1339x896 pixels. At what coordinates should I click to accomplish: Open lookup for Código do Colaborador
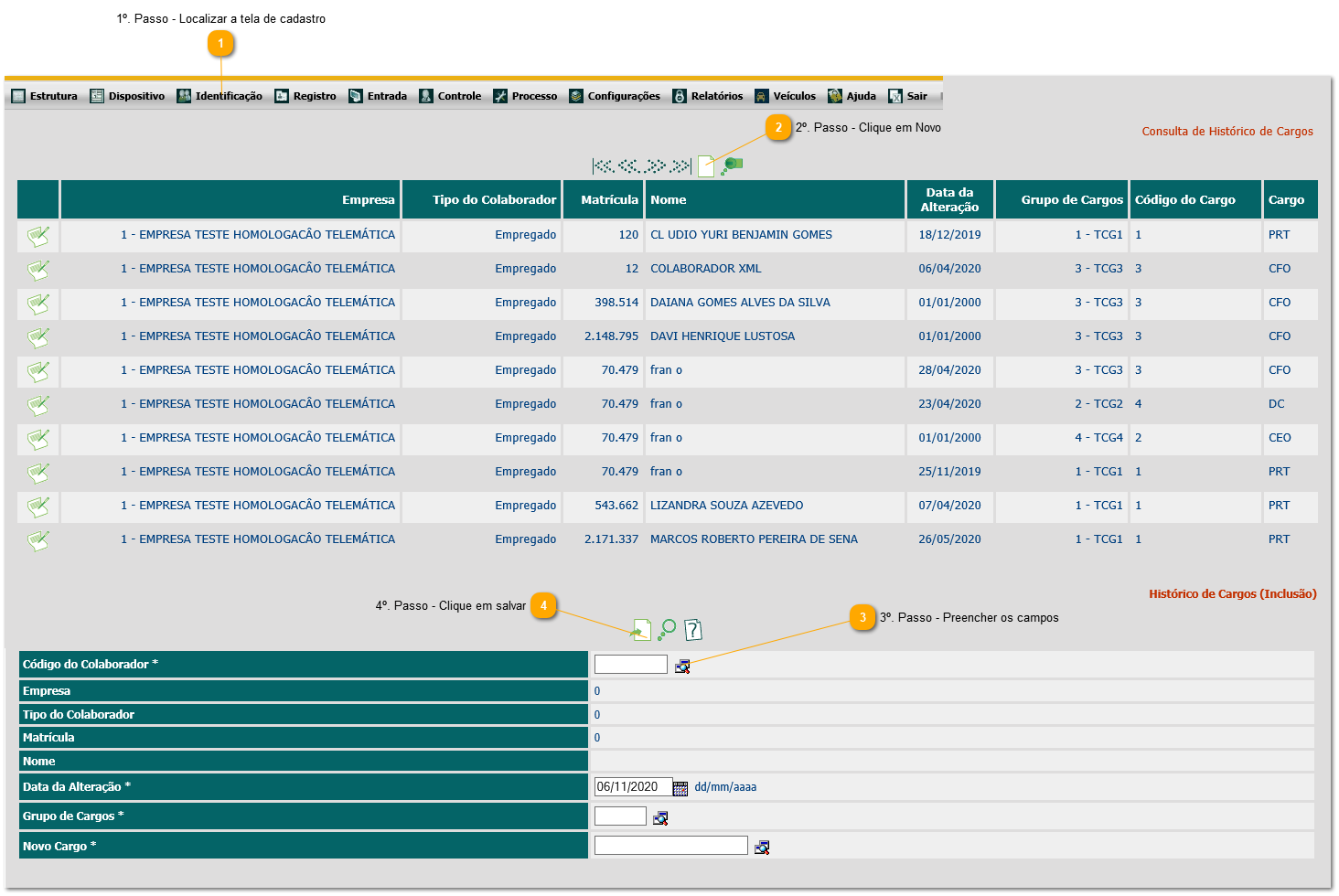(682, 666)
